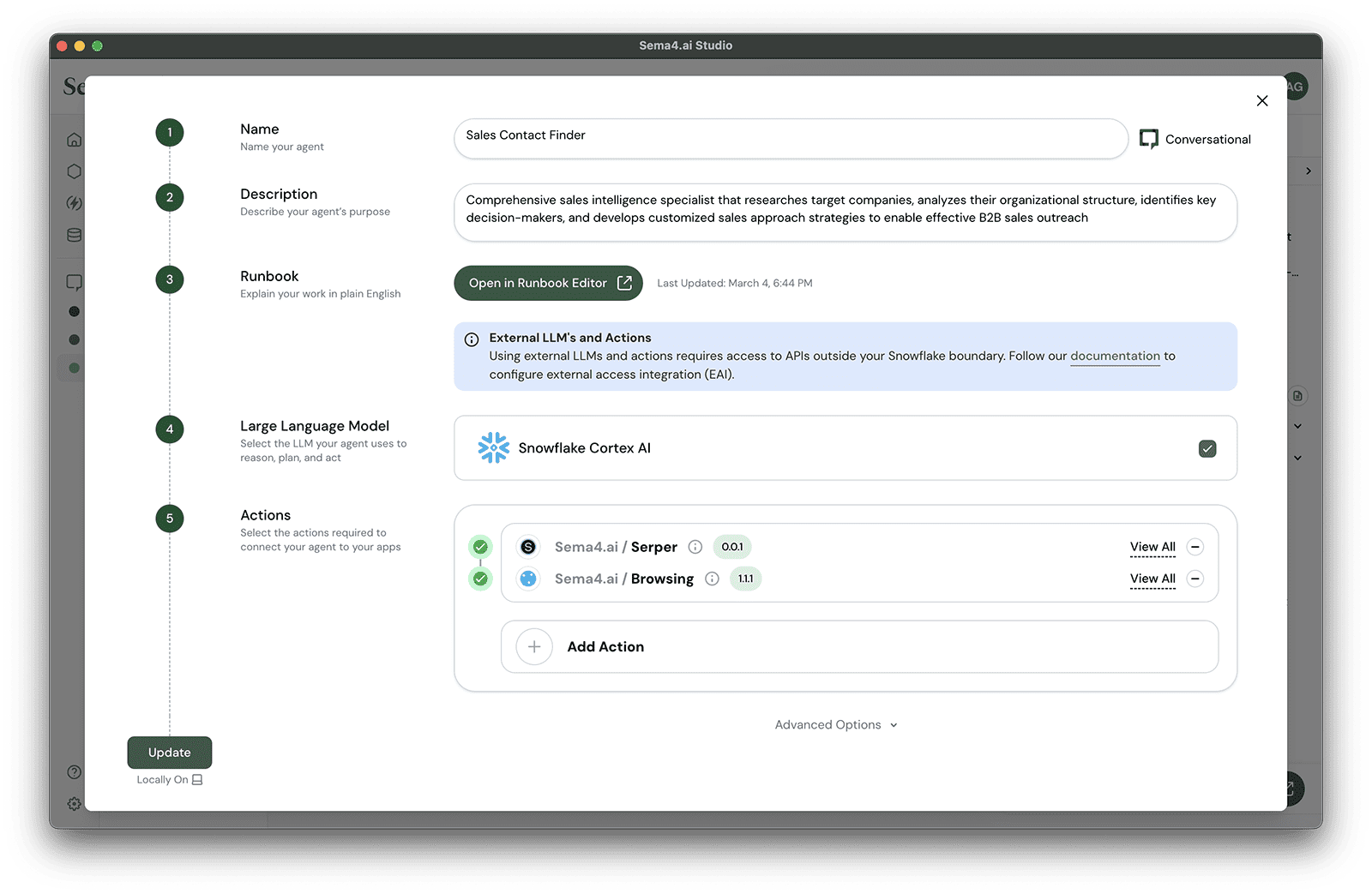The height and width of the screenshot is (894, 1372).
Task: Click the Sales Contact Finder name field
Action: click(790, 138)
